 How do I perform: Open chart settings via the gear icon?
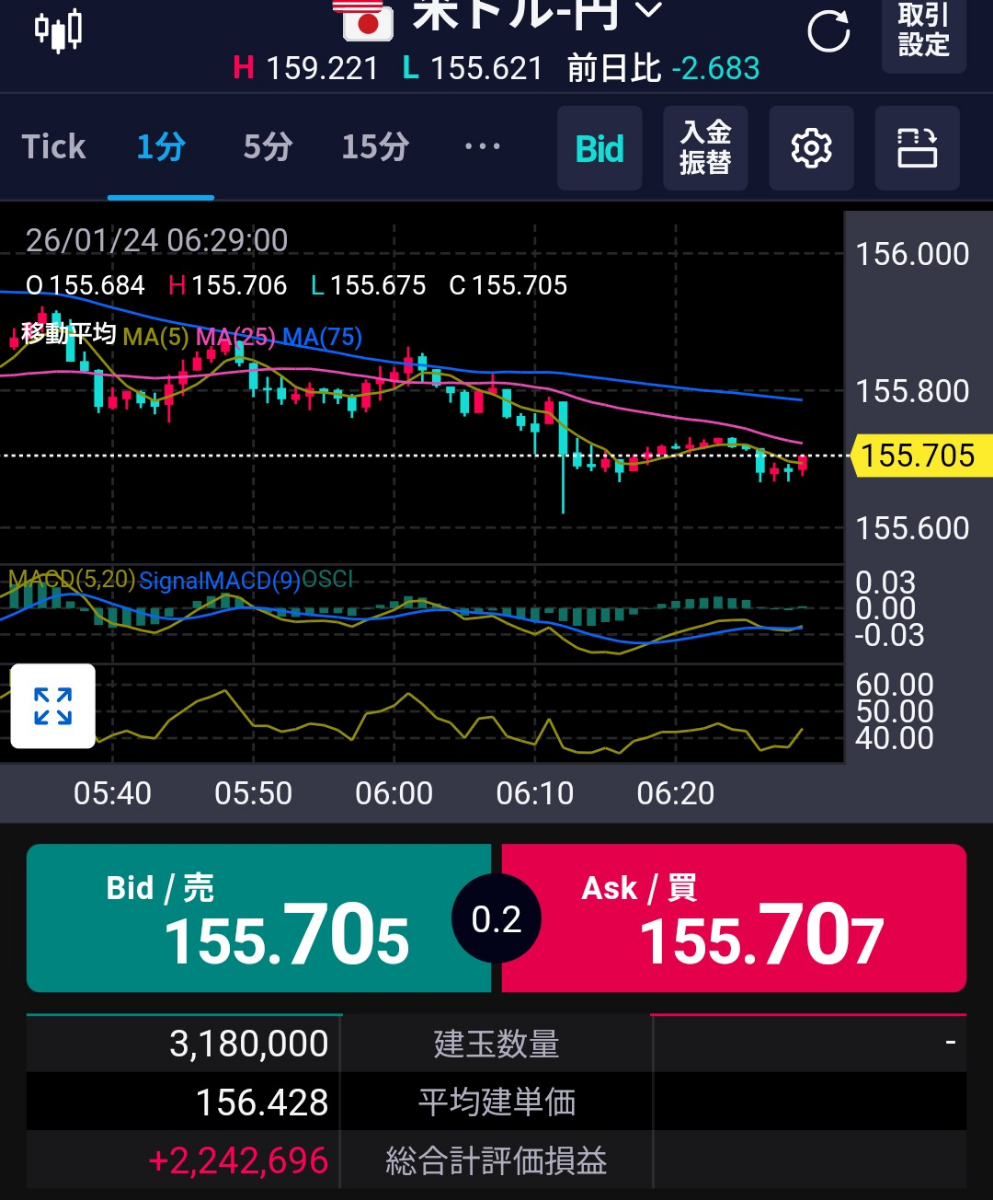point(811,148)
